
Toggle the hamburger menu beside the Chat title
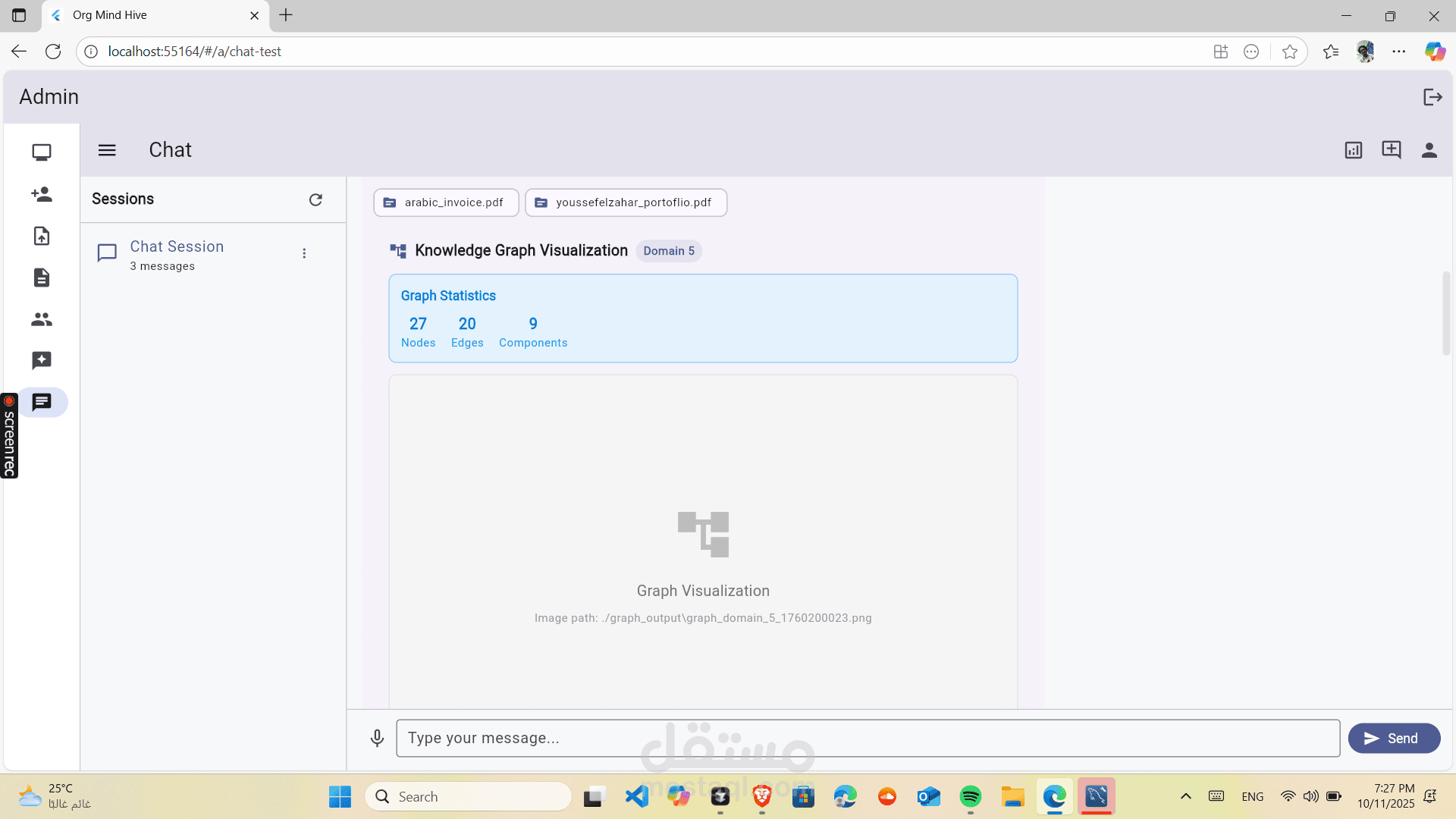click(x=107, y=150)
